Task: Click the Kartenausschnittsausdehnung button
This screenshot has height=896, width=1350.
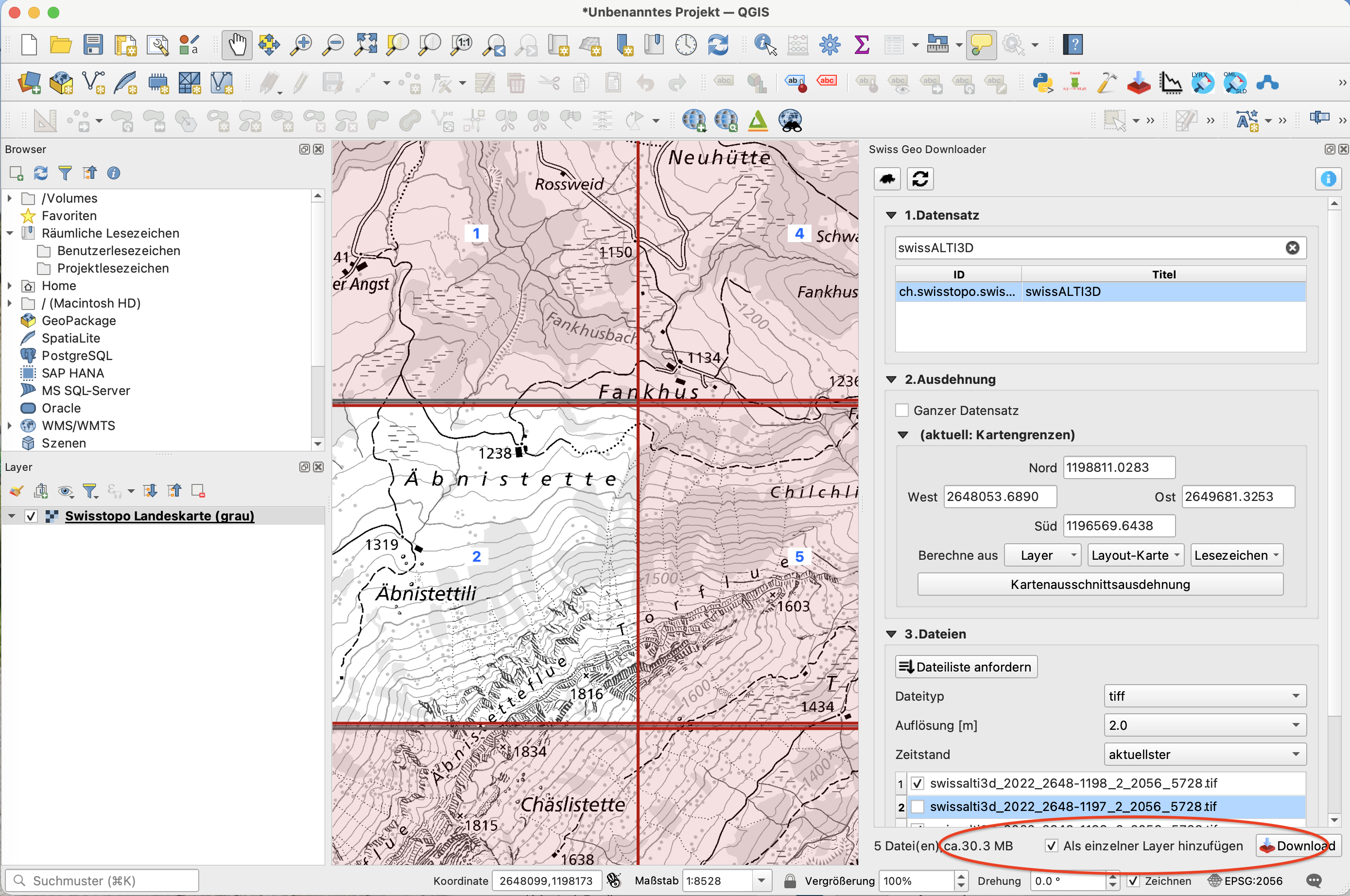Action: (x=1100, y=585)
